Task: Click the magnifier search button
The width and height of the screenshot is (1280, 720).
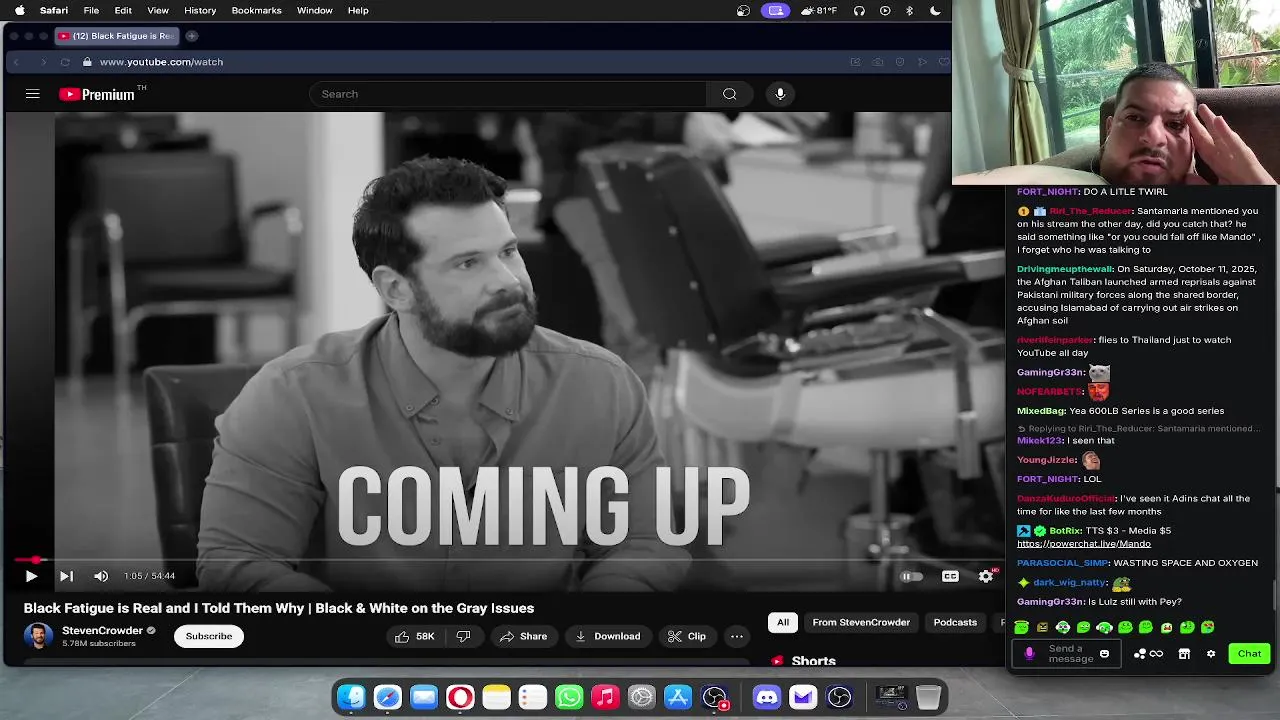Action: 730,94
